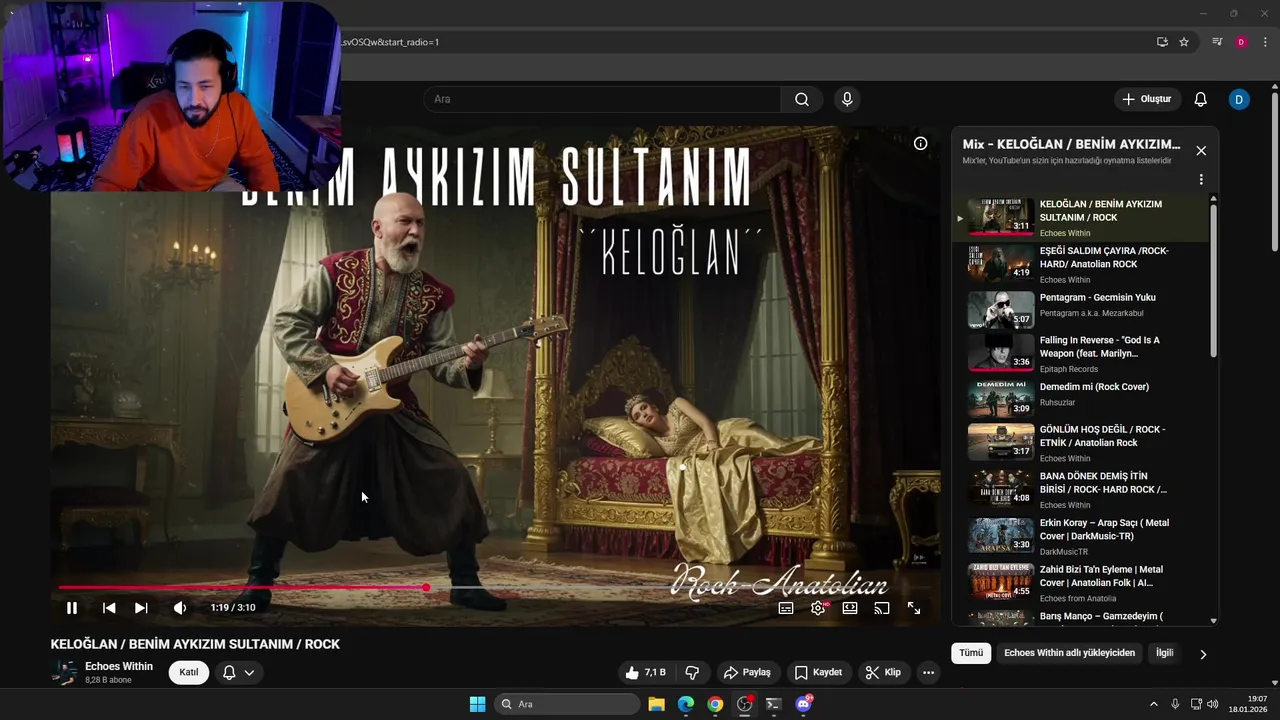Click the browser address bar URL

point(391,42)
